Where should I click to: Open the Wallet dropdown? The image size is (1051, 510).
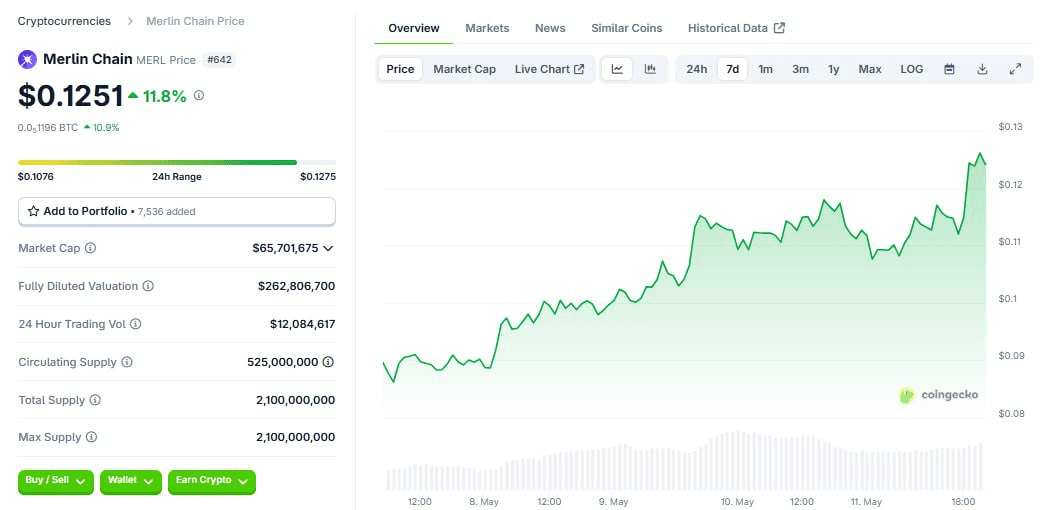coord(131,481)
